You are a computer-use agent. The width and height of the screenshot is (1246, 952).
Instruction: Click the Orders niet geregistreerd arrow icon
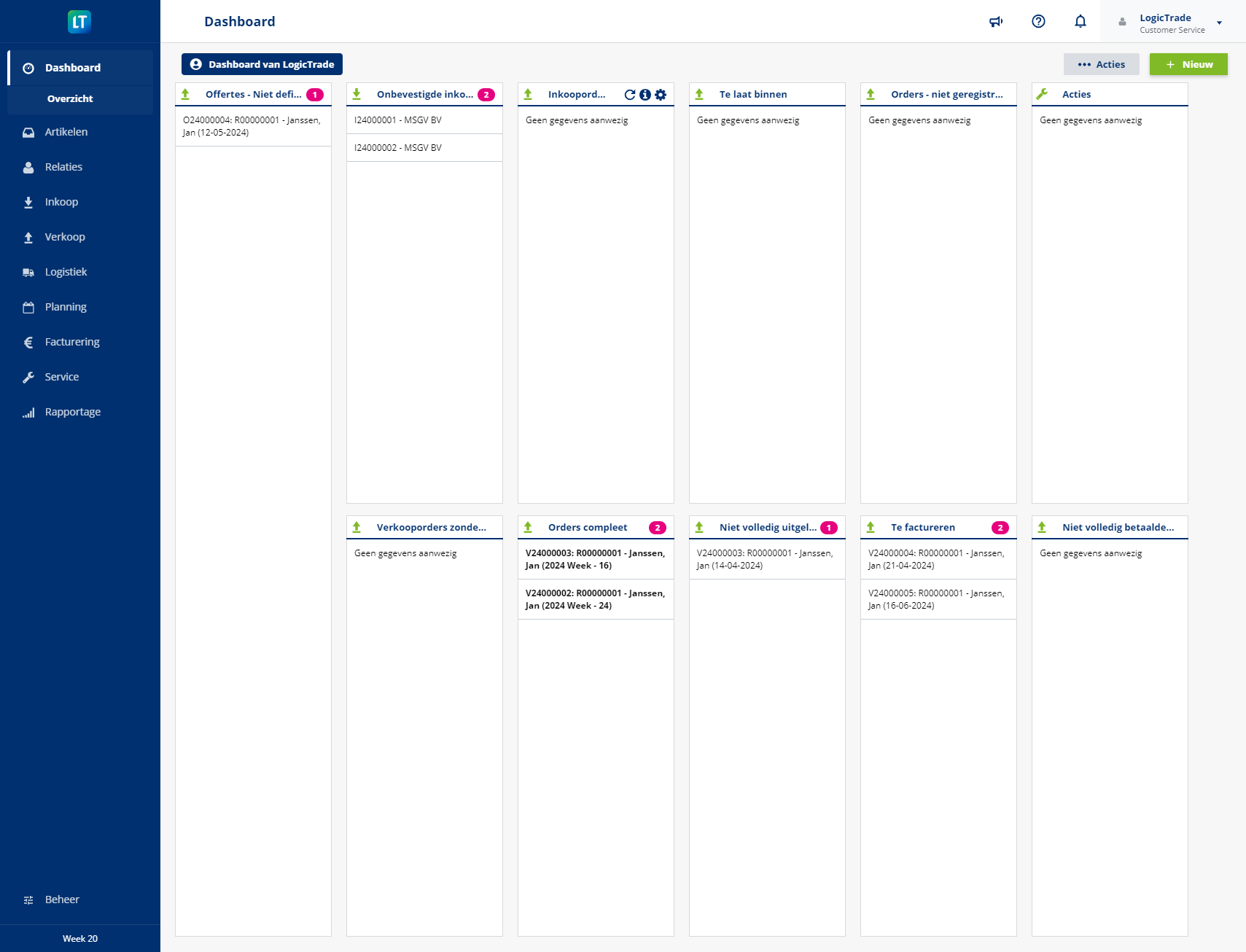(871, 94)
